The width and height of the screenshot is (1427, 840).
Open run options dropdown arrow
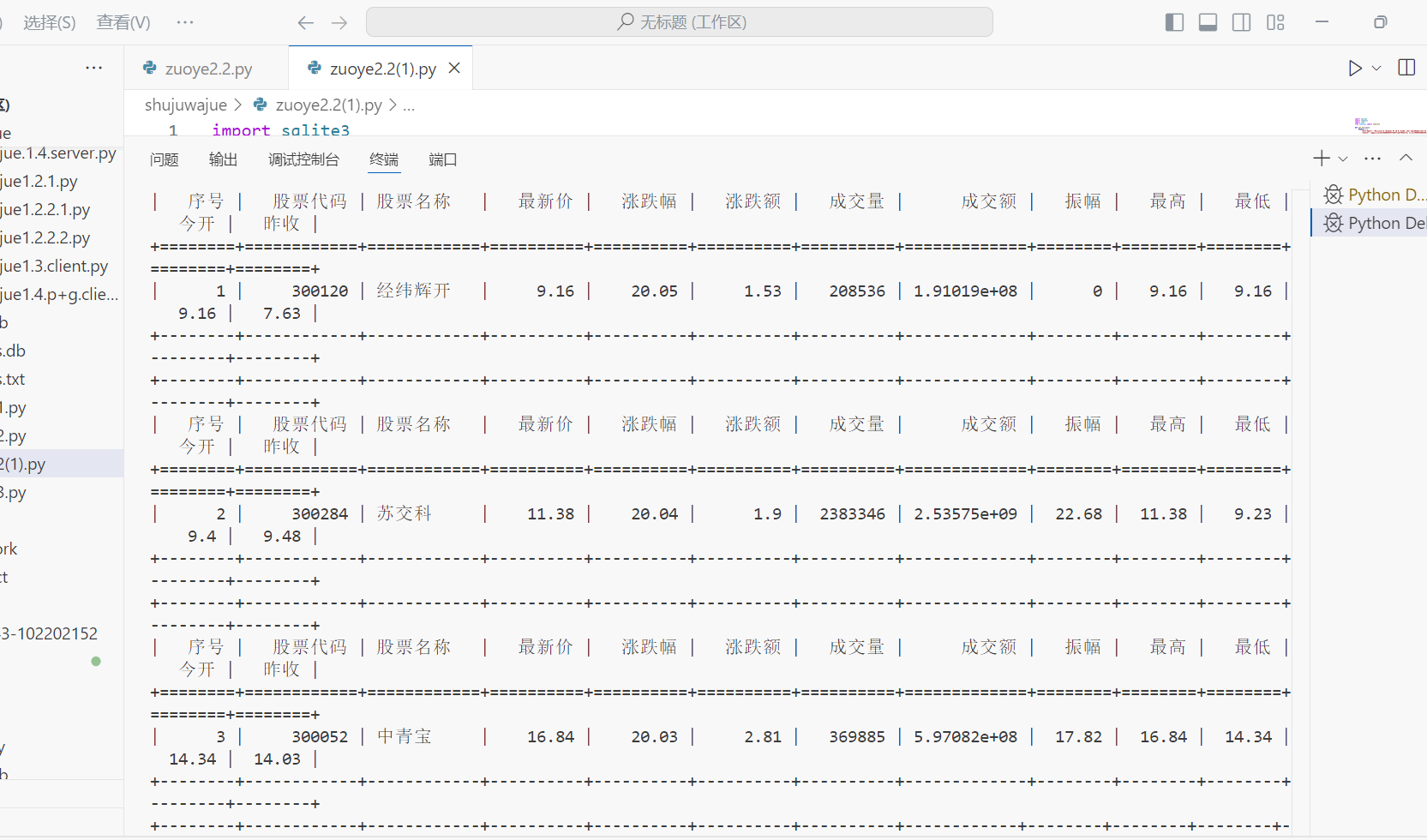1376,68
